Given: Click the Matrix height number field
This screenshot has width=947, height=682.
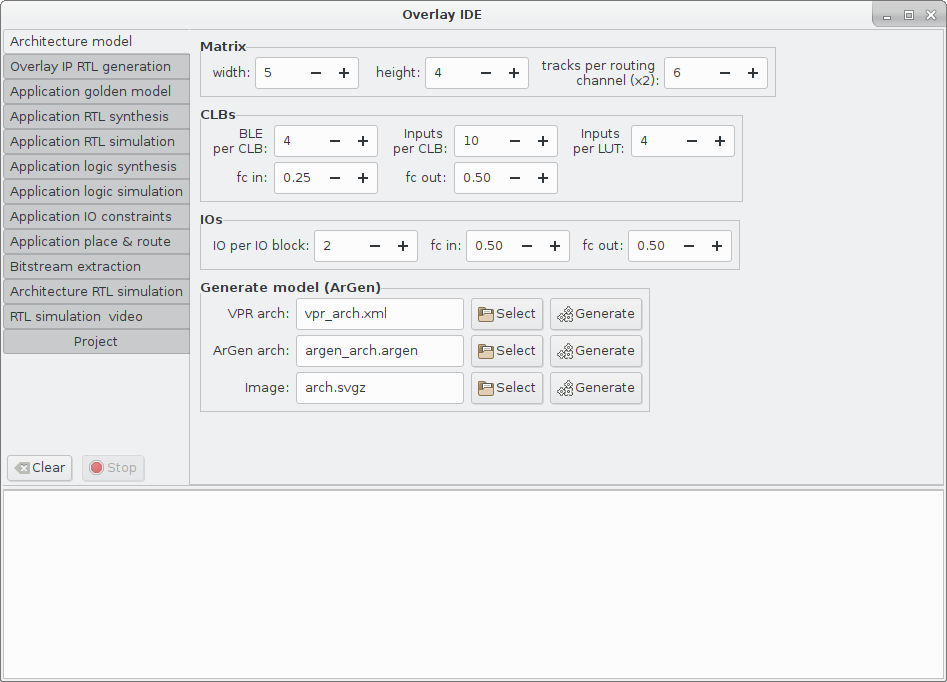Looking at the screenshot, I should (449, 73).
